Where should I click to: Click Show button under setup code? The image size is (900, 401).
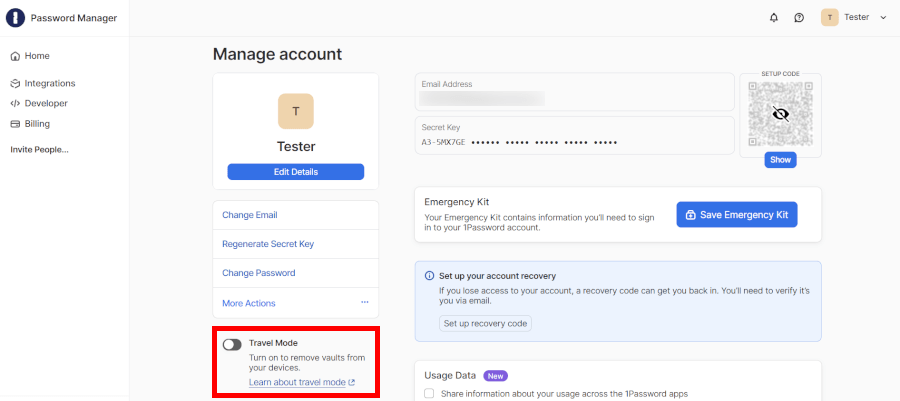[780, 160]
